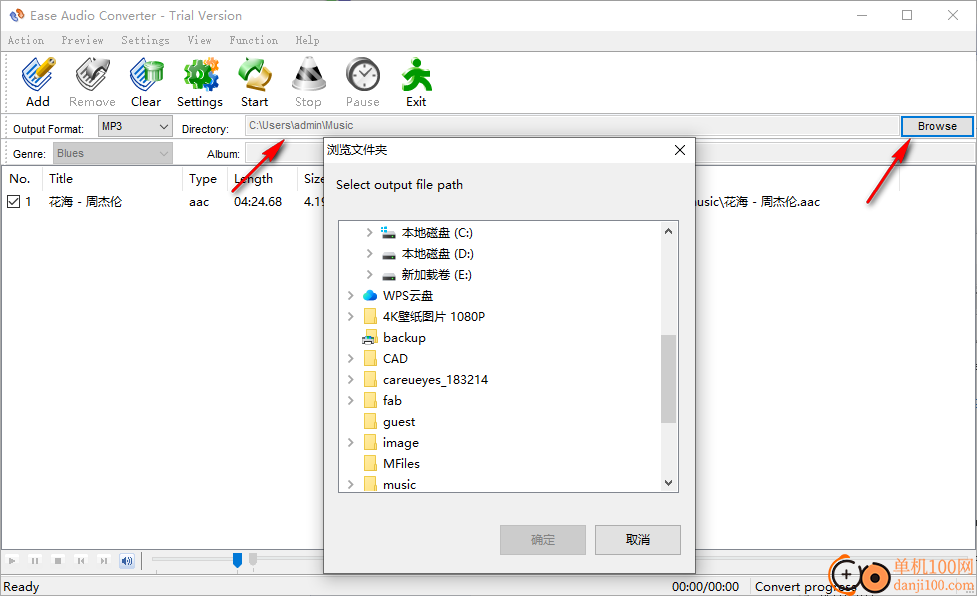Select the 本地磁盘 (C:) drive

tap(437, 232)
